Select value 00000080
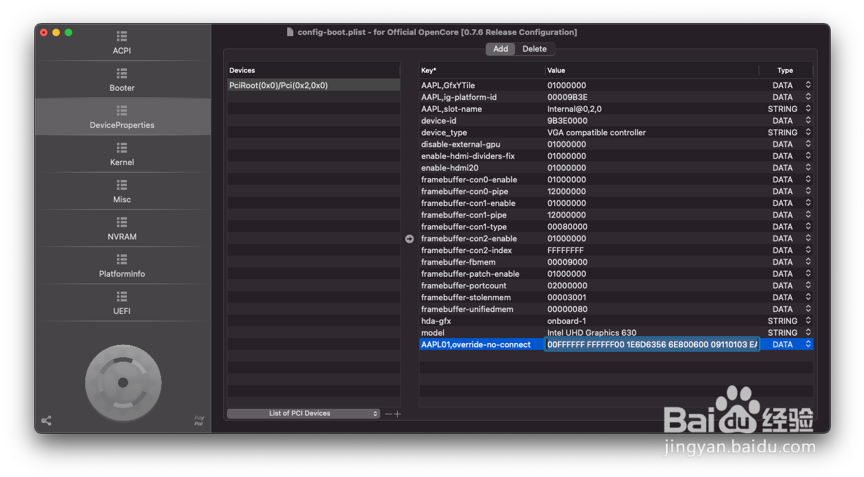 click(x=567, y=309)
